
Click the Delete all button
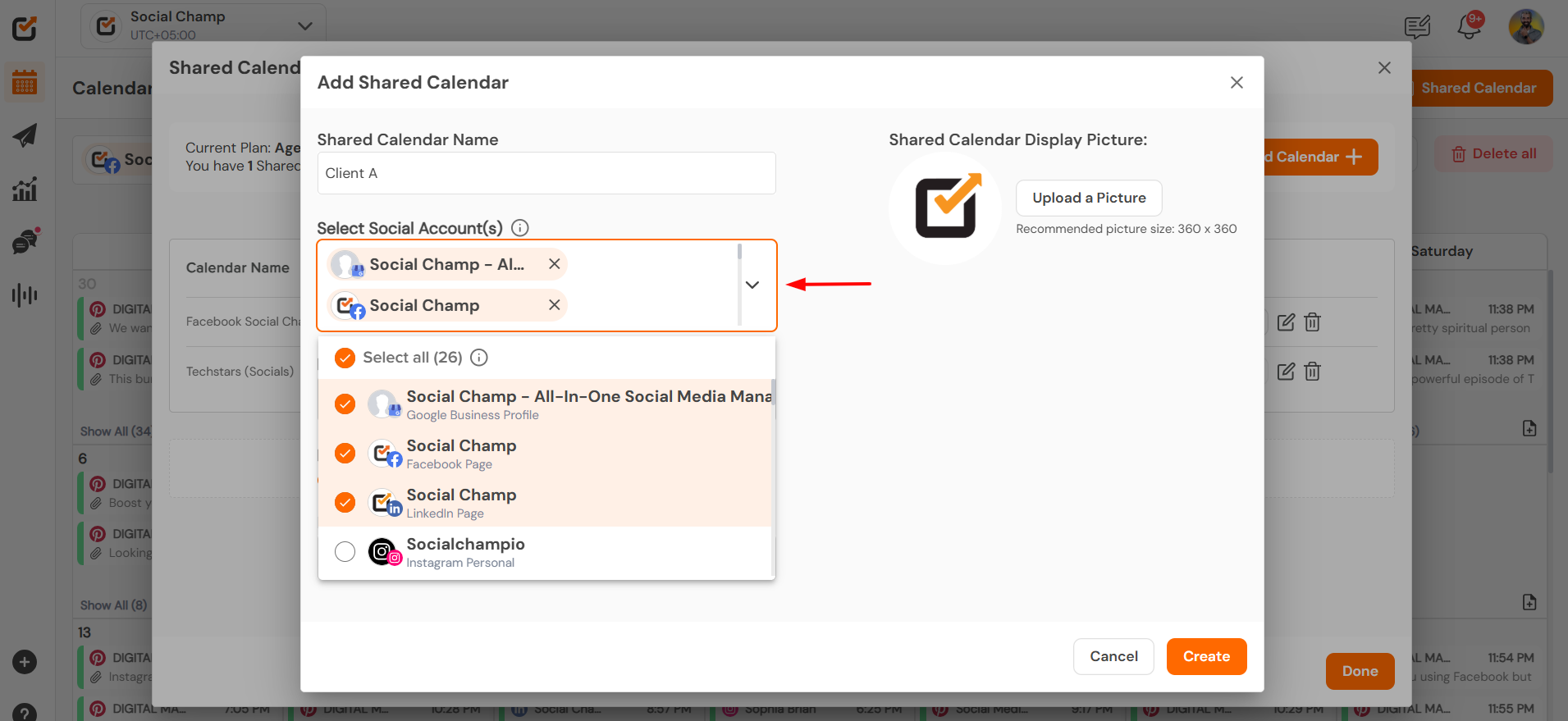tap(1493, 153)
